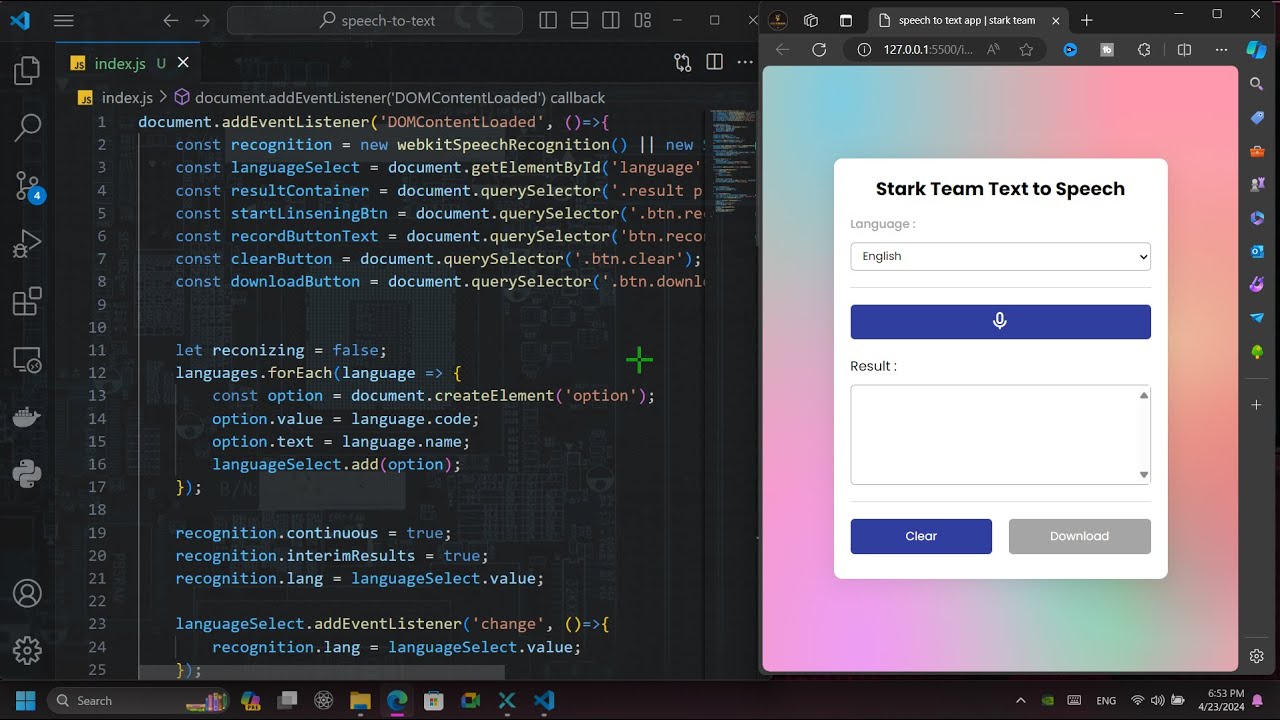Image resolution: width=1280 pixels, height=720 pixels.
Task: Toggle panel layout in VS Code
Action: click(579, 20)
